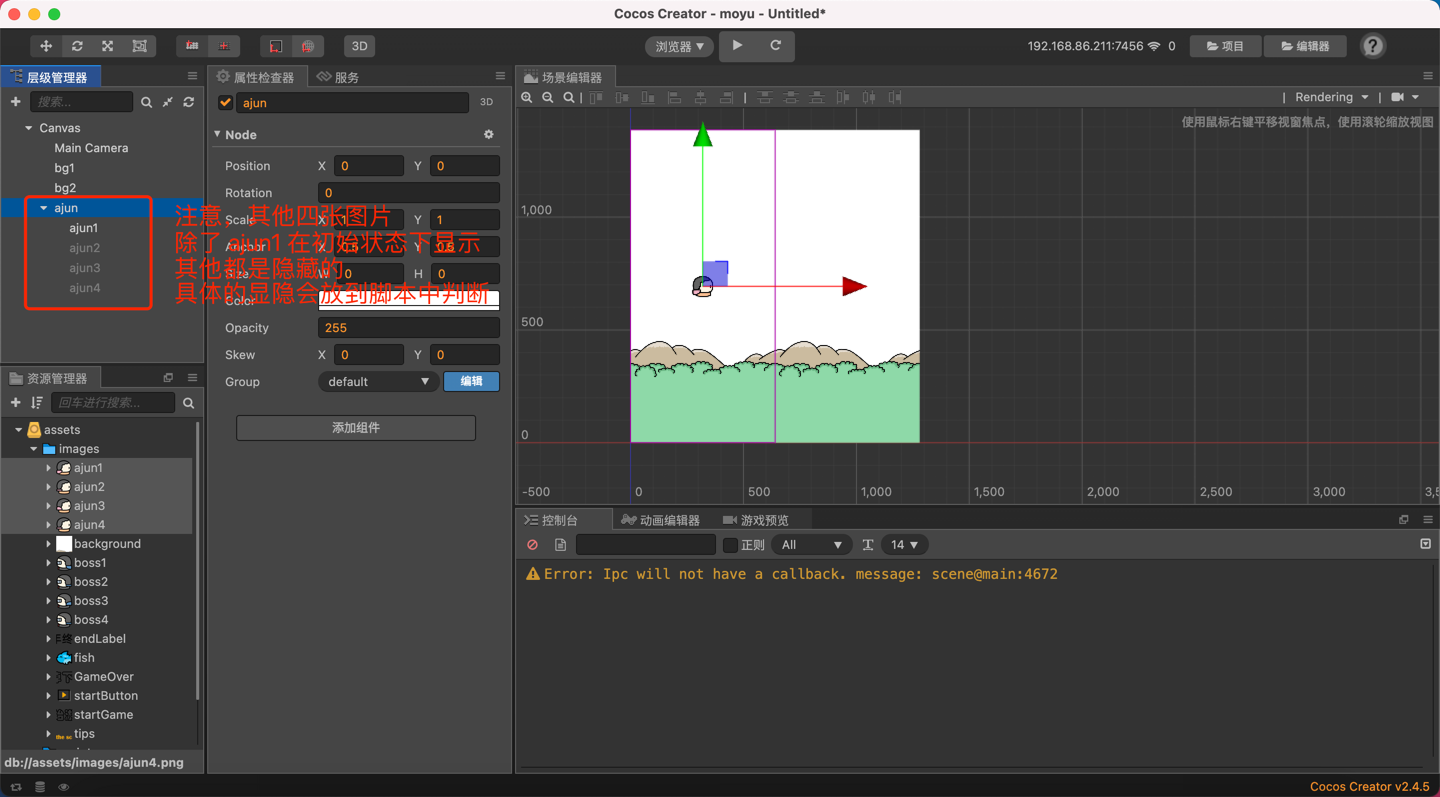Switch to center position handle mode
This screenshot has height=797, width=1440.
224,46
